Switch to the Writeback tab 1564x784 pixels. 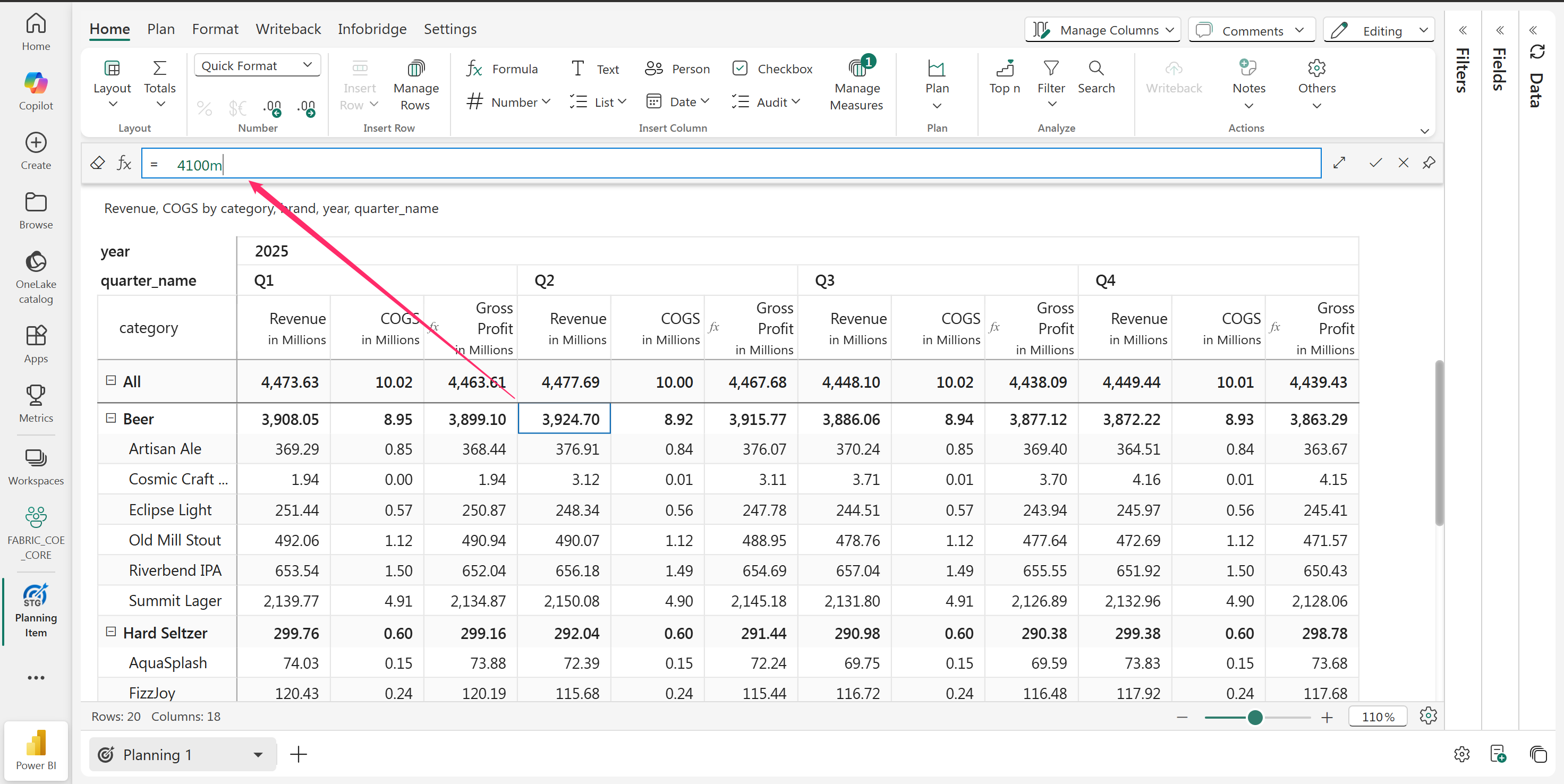coord(288,29)
